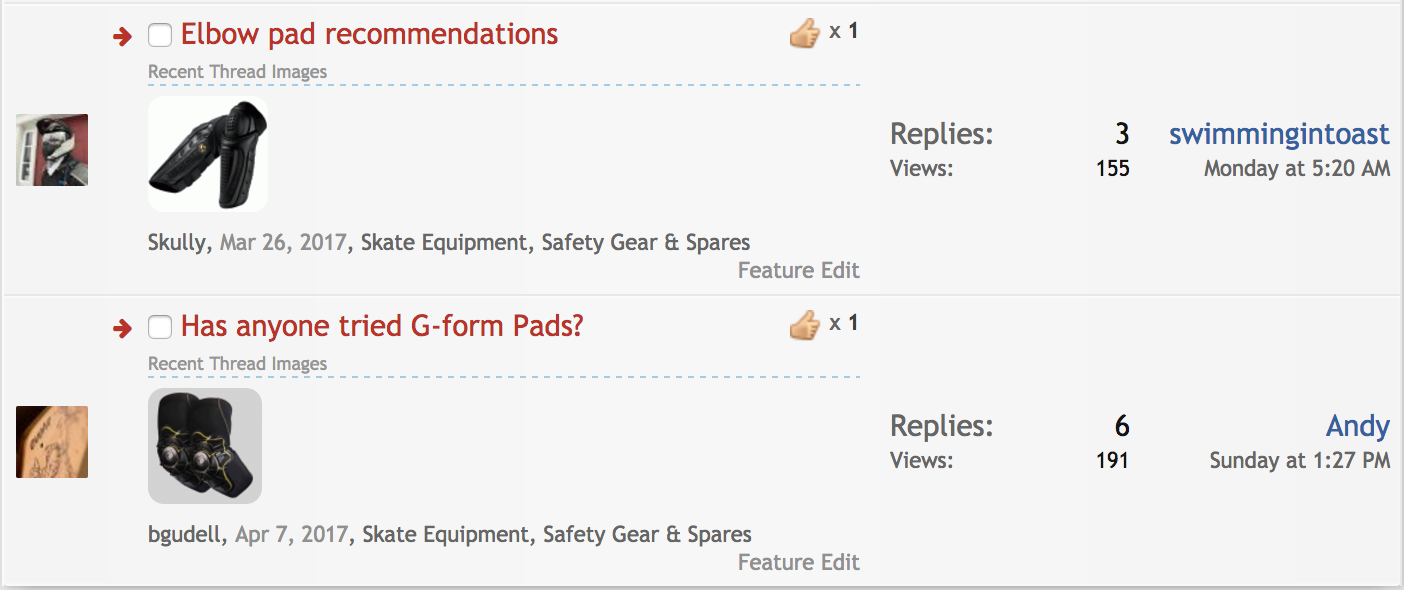Open bgudell's user profile link
This screenshot has width=1404, height=590.
click(x=189, y=534)
